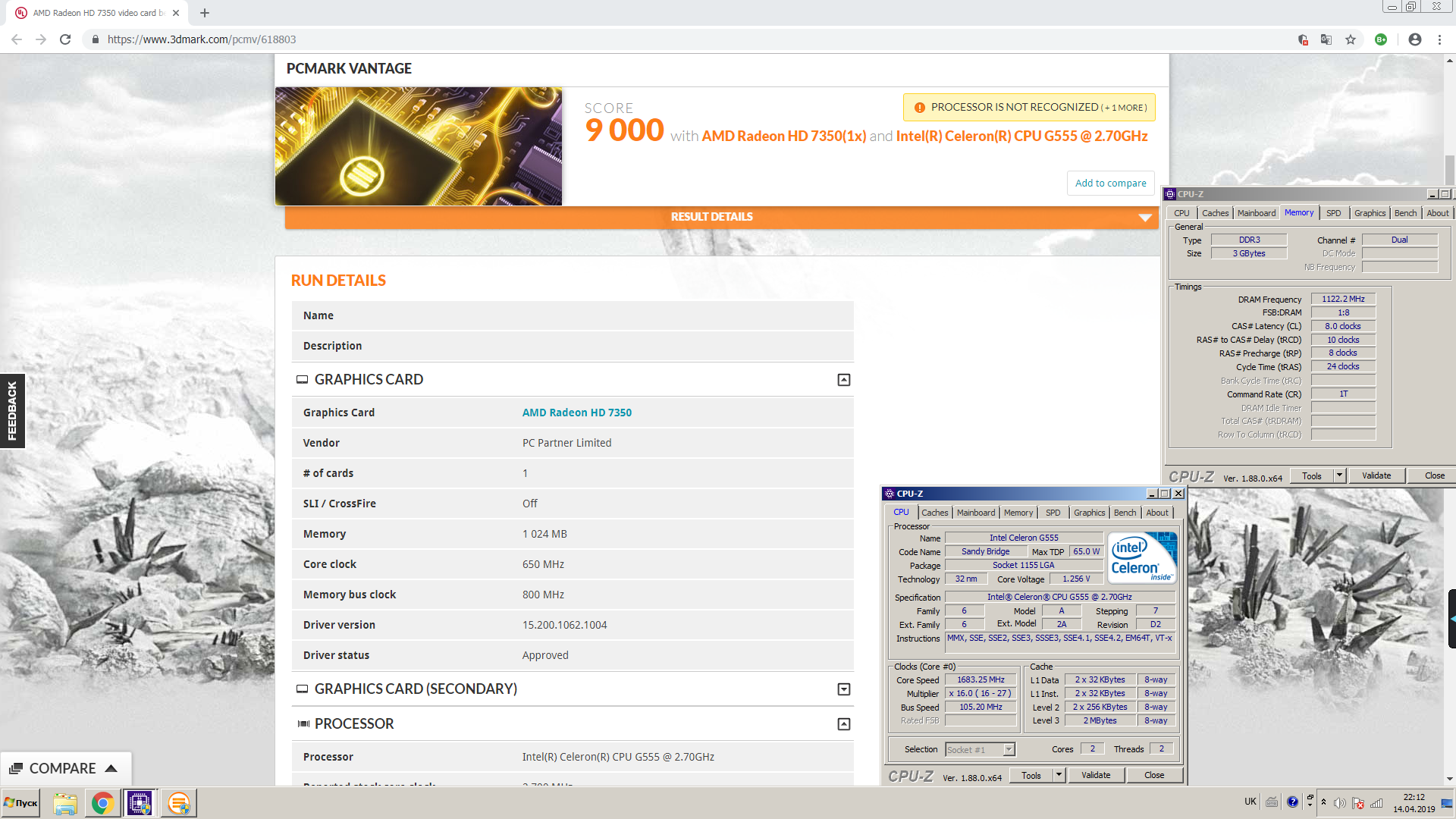Expand Result Details with the chevron
Screen dimensions: 1456x819
pyautogui.click(x=1145, y=218)
